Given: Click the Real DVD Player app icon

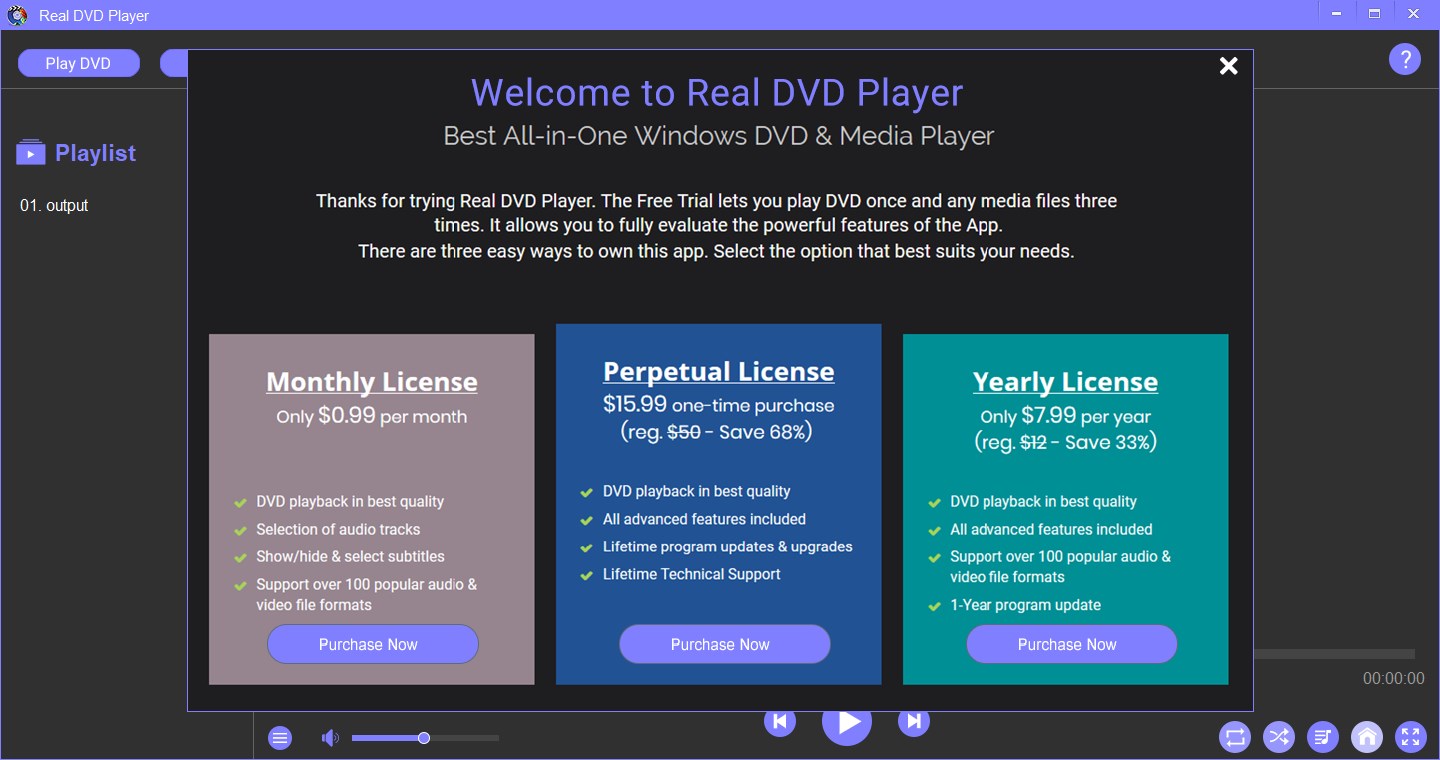Looking at the screenshot, I should pyautogui.click(x=17, y=15).
